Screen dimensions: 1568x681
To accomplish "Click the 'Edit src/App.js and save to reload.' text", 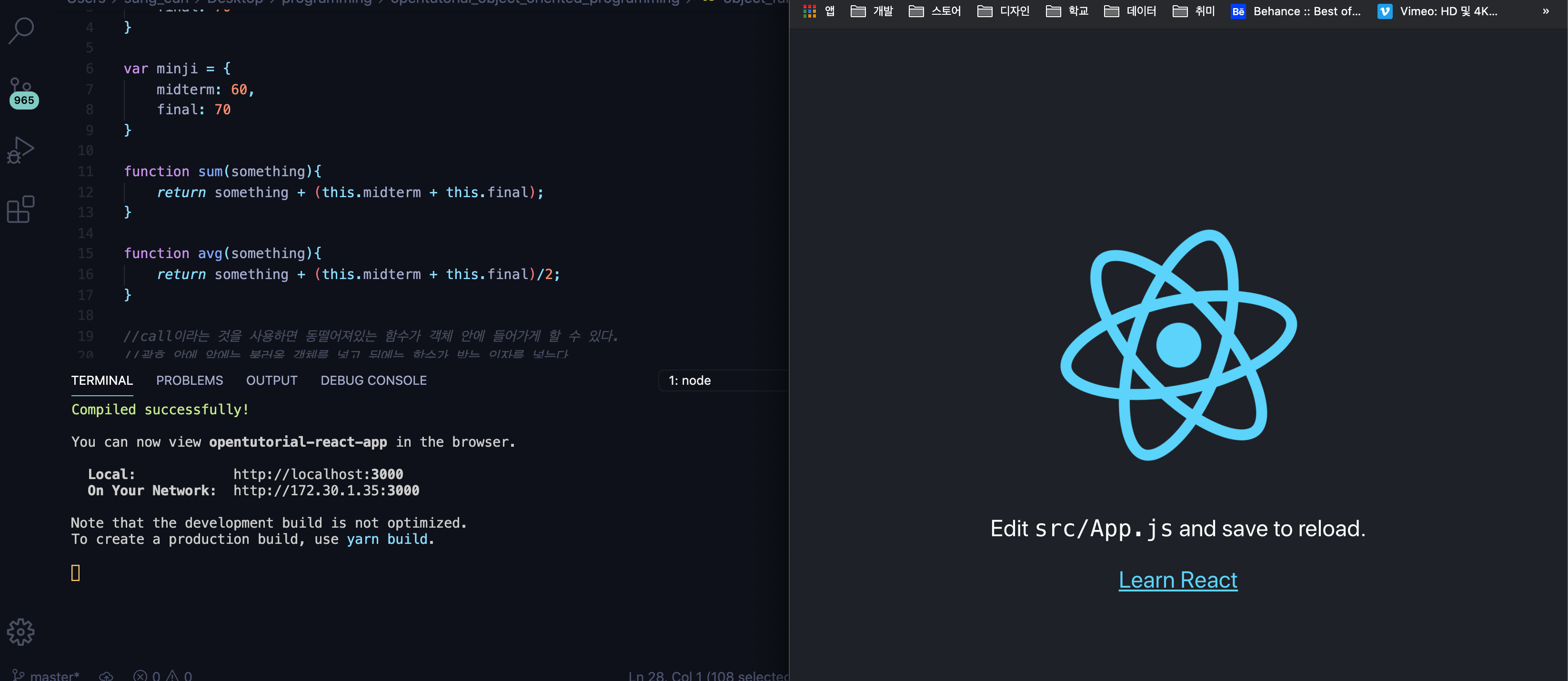I will [1178, 528].
